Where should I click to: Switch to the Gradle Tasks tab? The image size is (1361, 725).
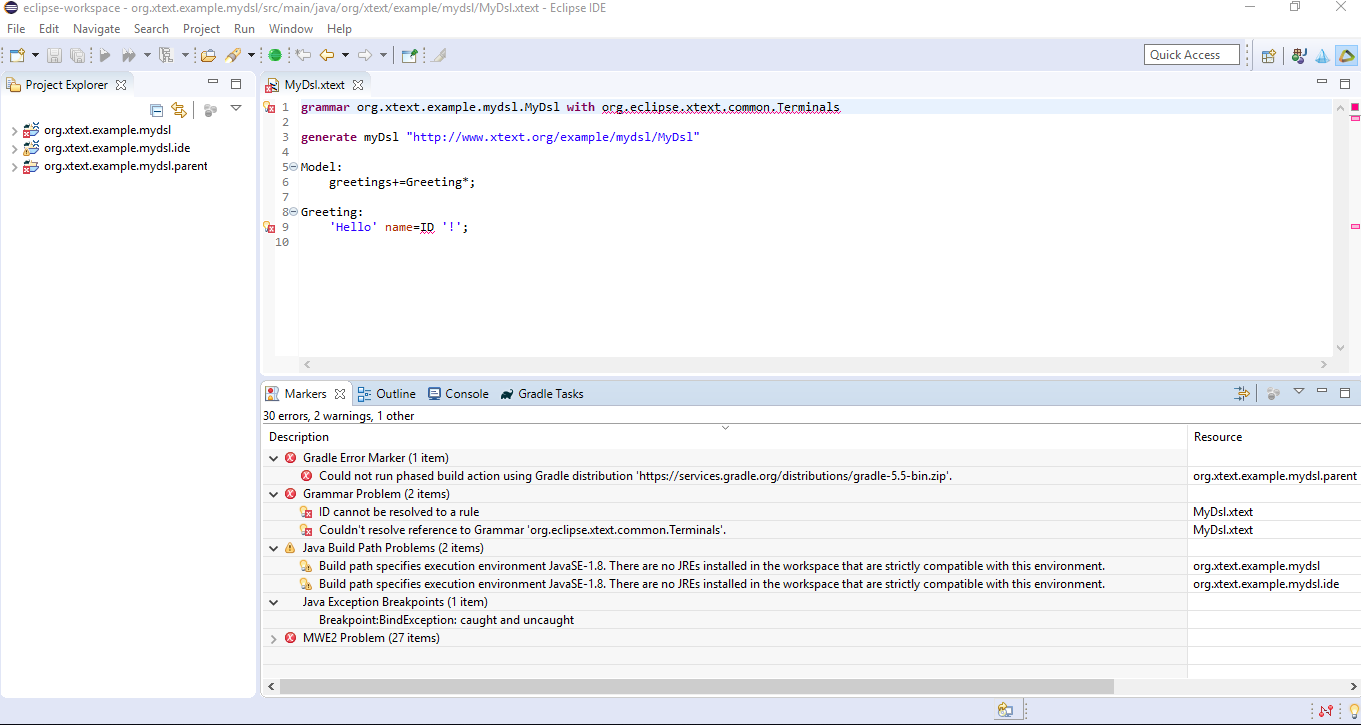(x=542, y=394)
